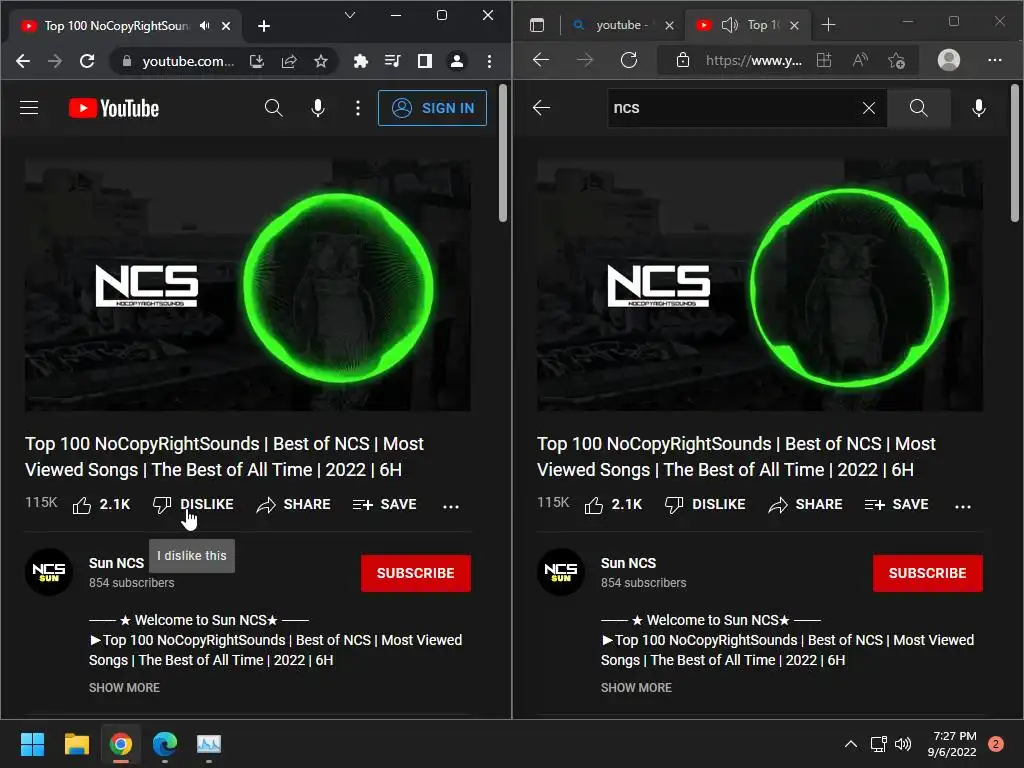
Task: Open Chrome three-dot menu
Action: pyautogui.click(x=489, y=61)
